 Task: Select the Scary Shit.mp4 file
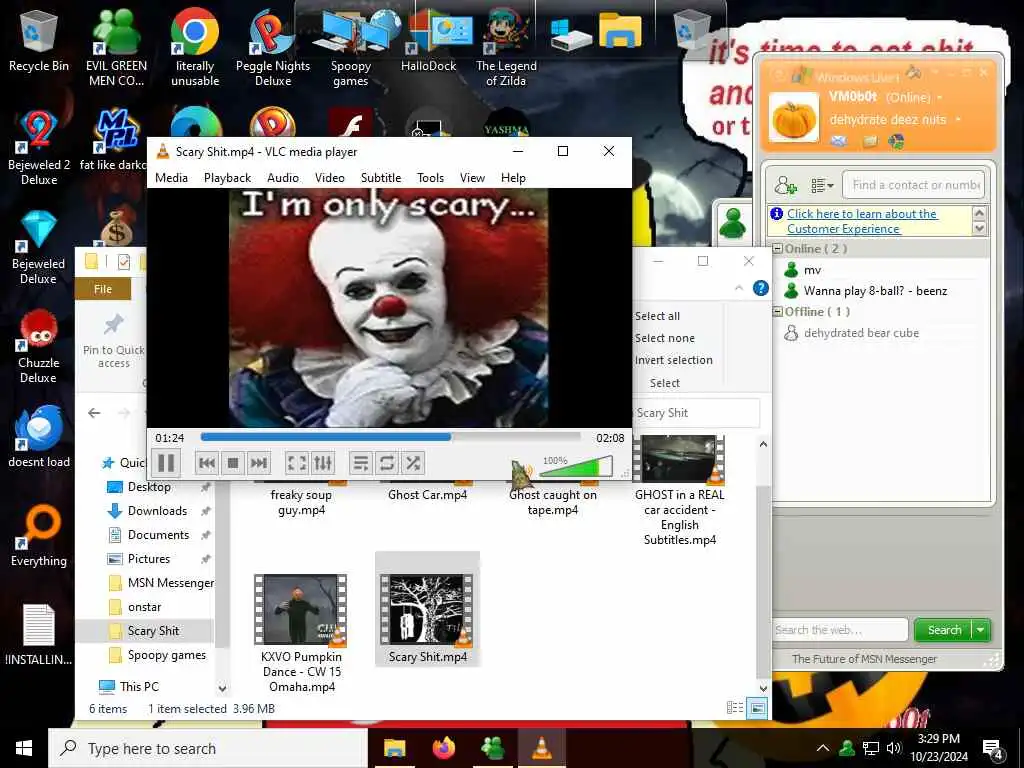(427, 609)
